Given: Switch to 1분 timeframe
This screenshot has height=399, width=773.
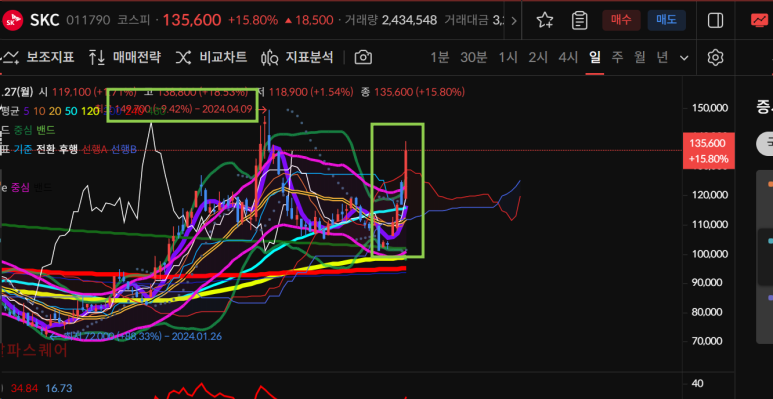Looking at the screenshot, I should [x=440, y=58].
